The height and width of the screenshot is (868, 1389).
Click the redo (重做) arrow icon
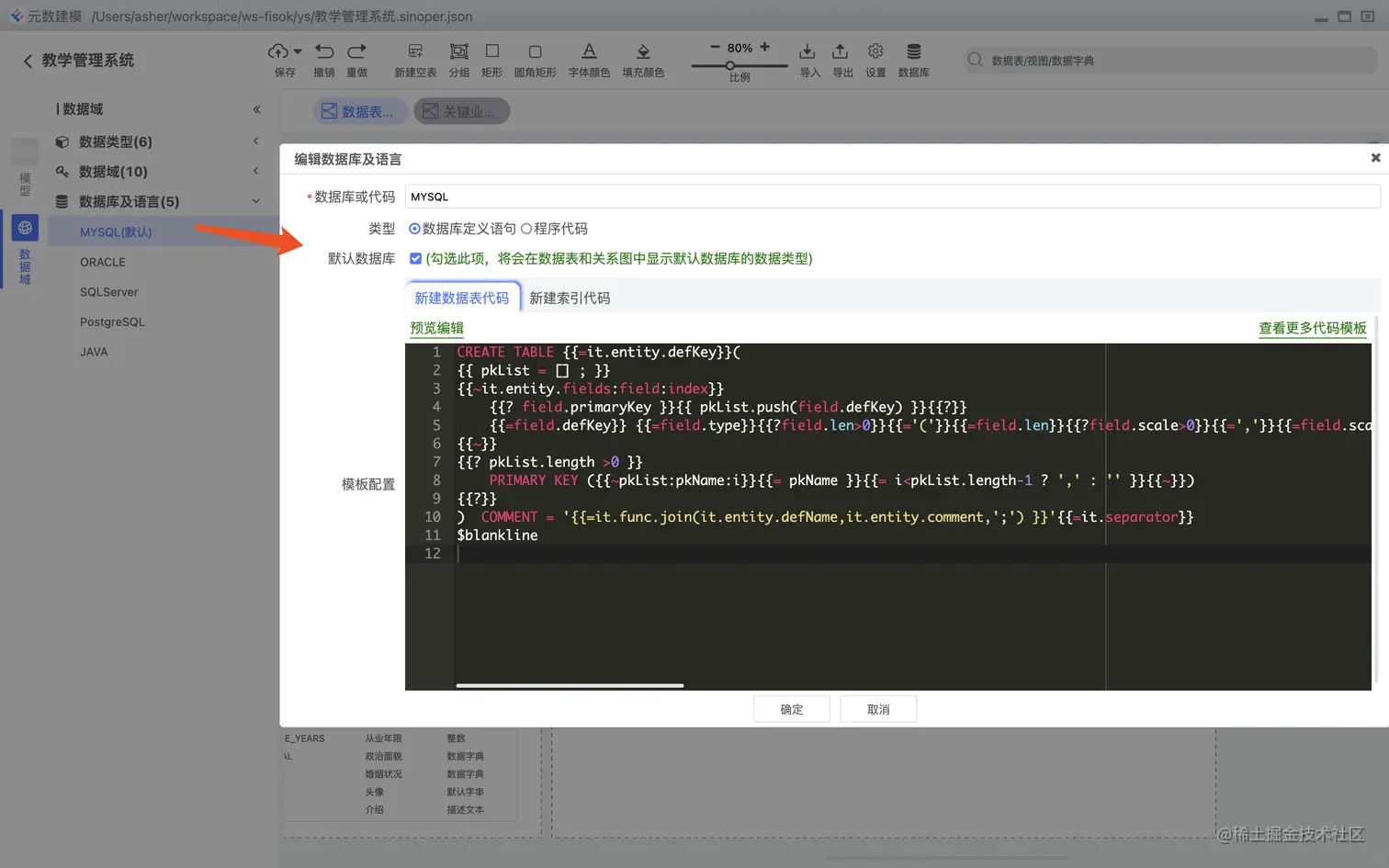click(x=357, y=51)
